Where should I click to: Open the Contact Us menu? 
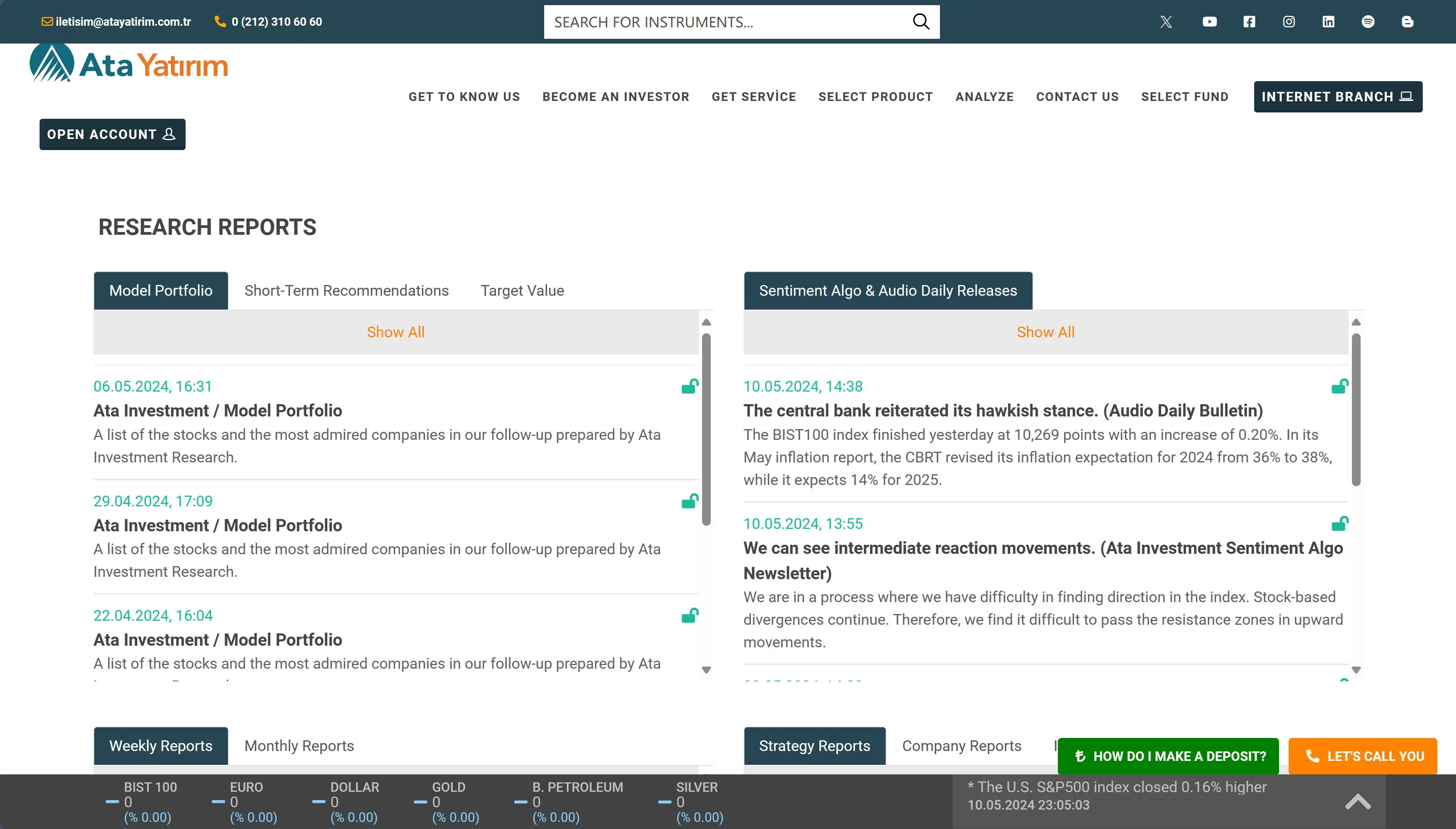coord(1078,97)
